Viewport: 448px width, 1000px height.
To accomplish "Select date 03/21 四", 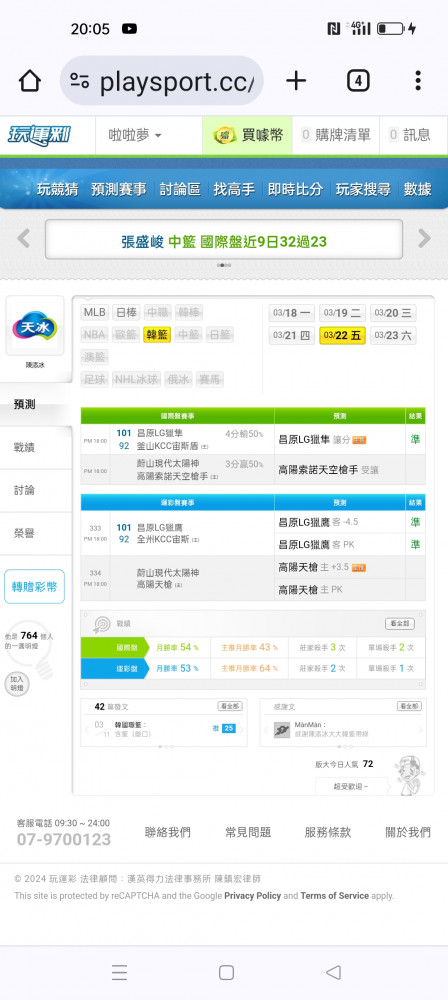I will [x=292, y=335].
